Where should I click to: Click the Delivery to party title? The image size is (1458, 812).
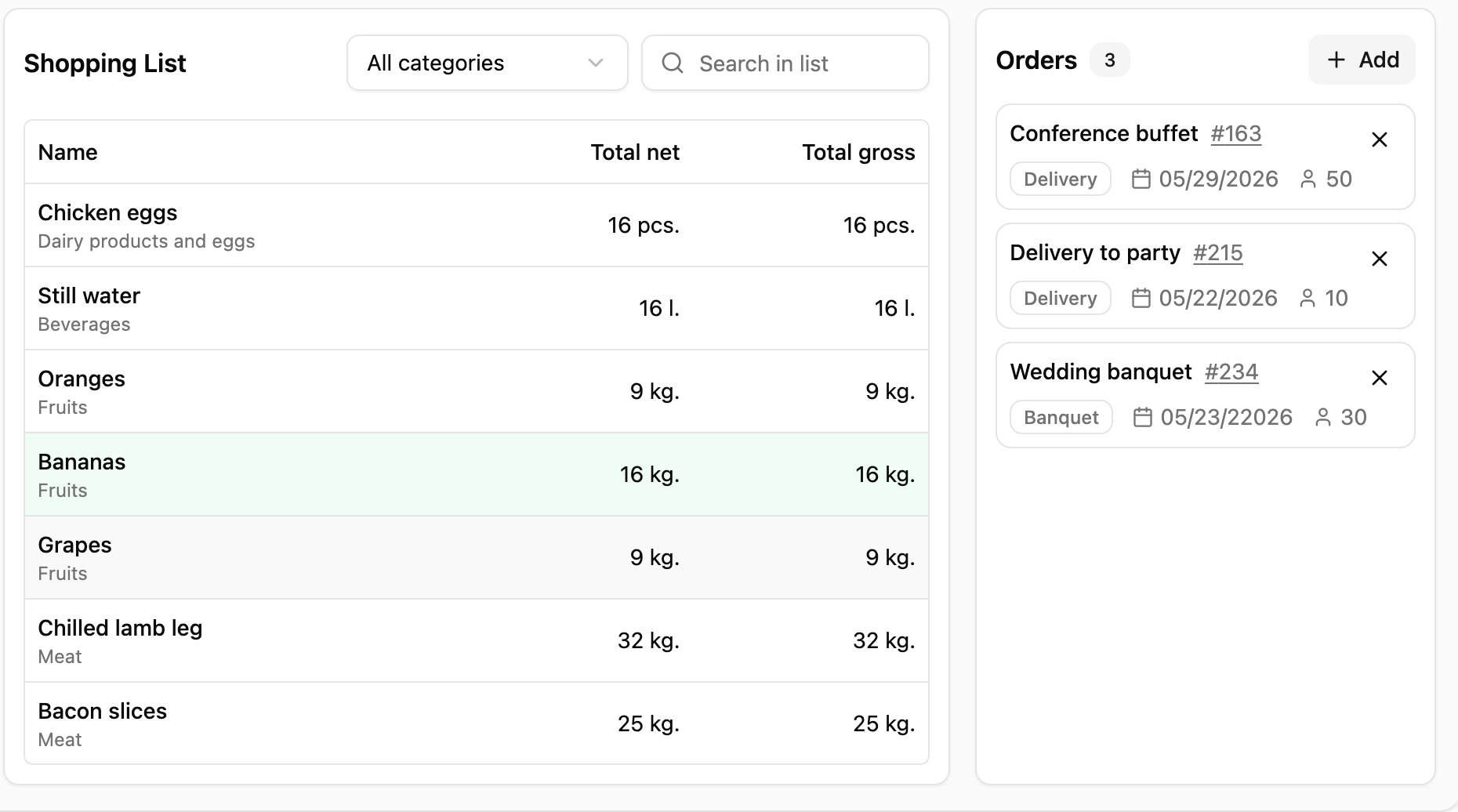[x=1095, y=252]
